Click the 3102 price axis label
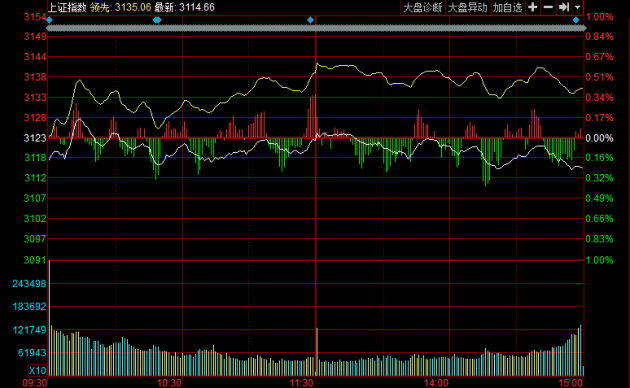Viewport: 630px width, 388px height. pyautogui.click(x=35, y=219)
